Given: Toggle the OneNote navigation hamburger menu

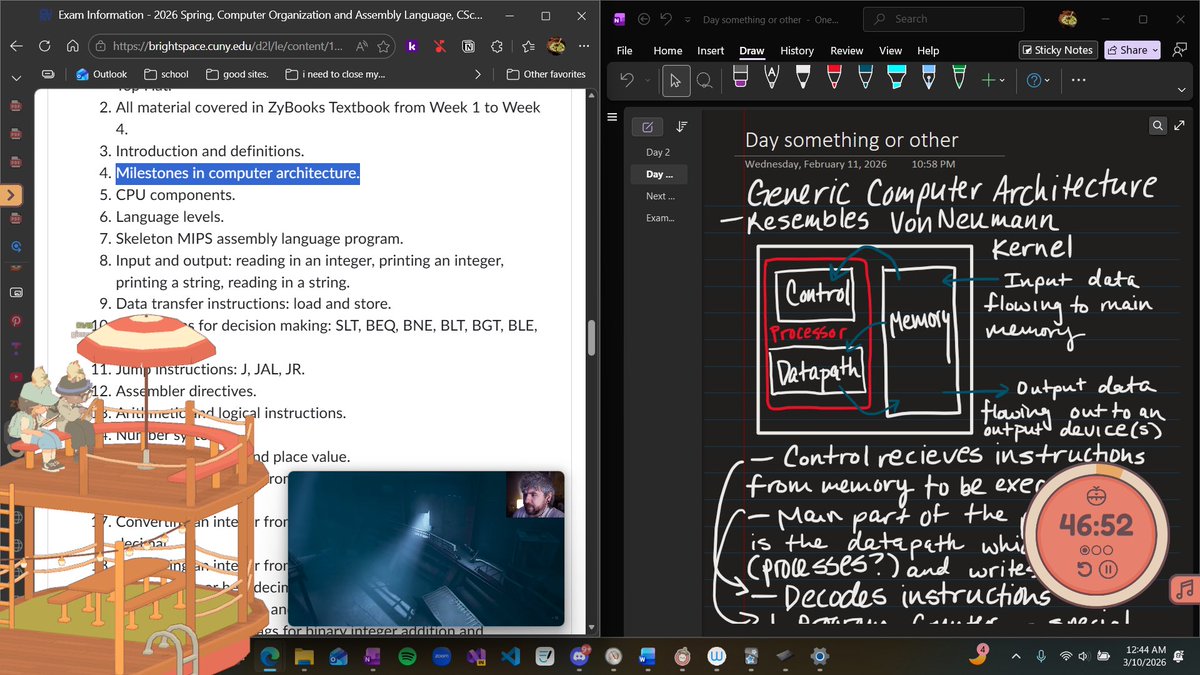Looking at the screenshot, I should (x=613, y=117).
